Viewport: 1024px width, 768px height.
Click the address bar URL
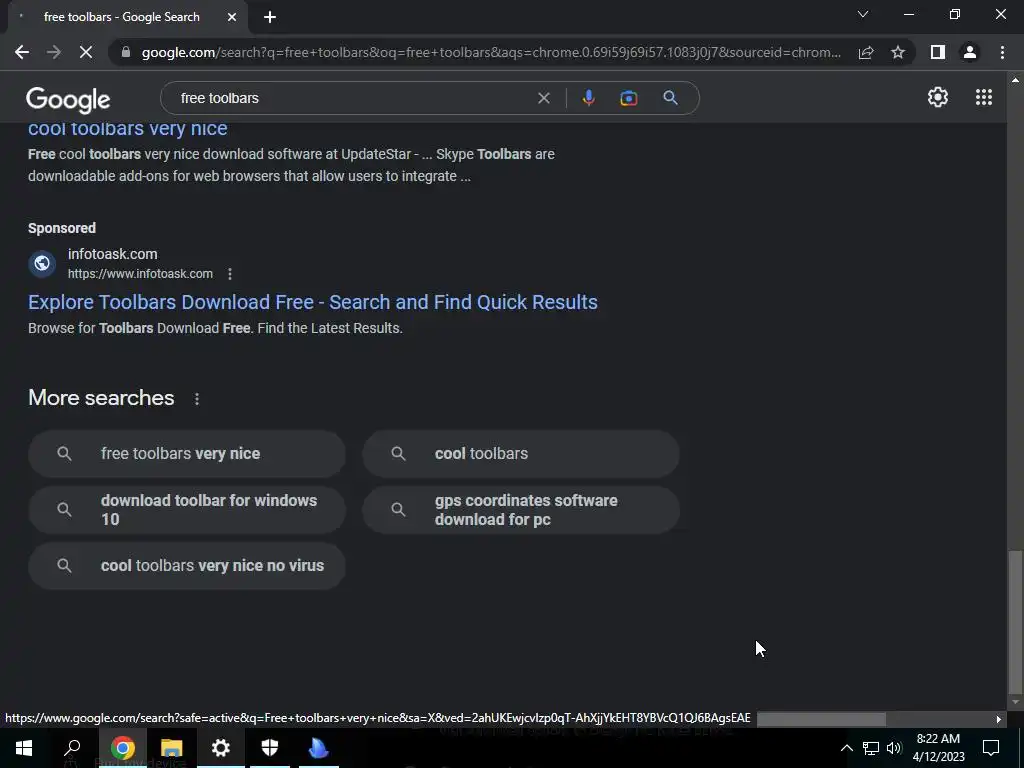pyautogui.click(x=491, y=52)
